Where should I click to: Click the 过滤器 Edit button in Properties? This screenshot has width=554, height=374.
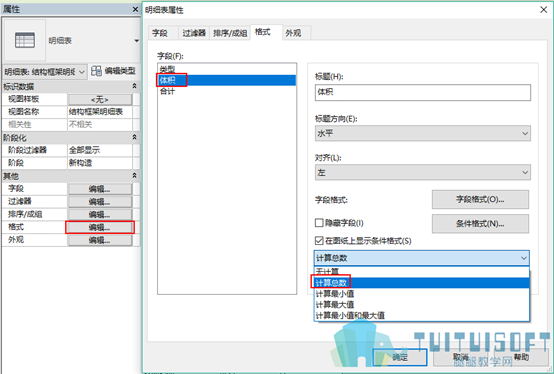(100, 202)
